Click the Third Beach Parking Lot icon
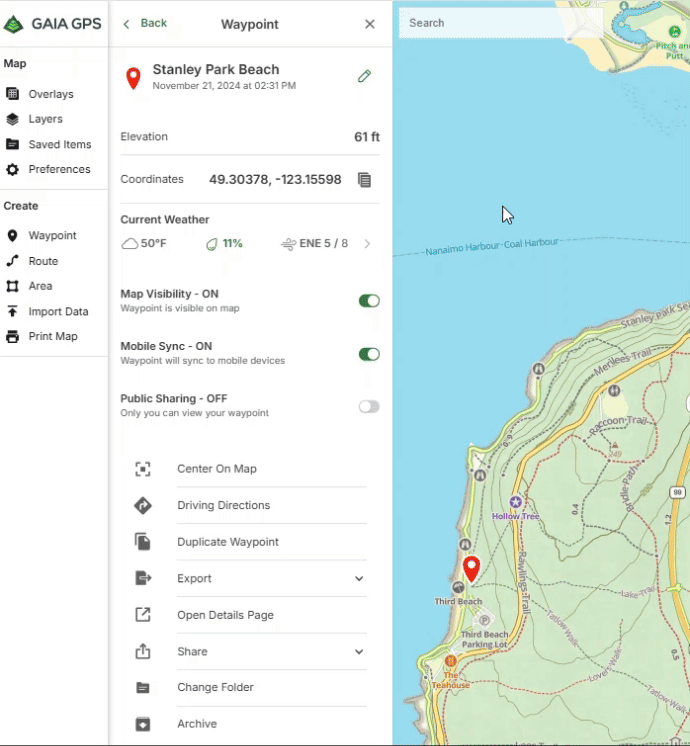 484,620
